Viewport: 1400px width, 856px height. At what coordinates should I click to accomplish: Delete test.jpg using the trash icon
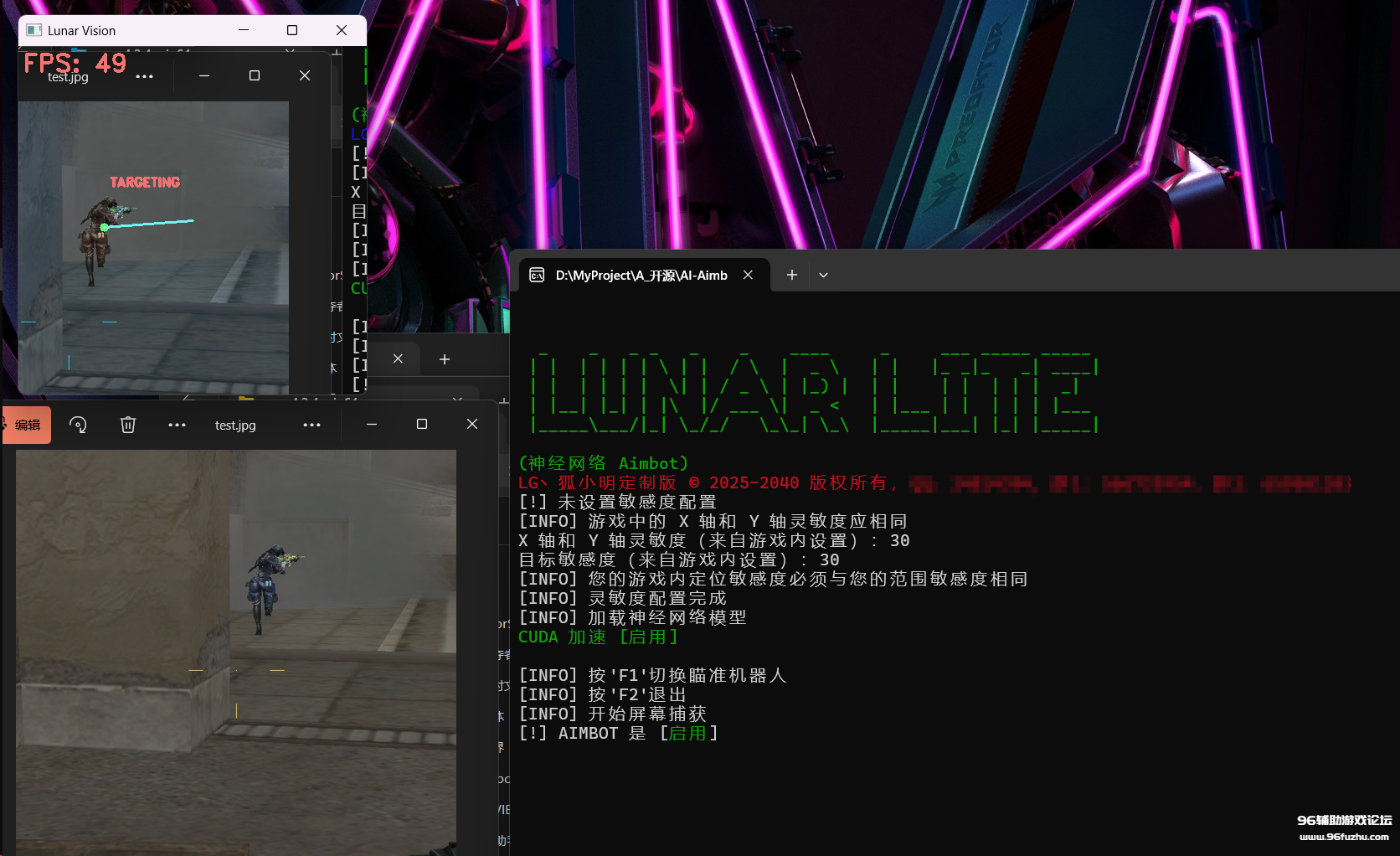pos(128,425)
